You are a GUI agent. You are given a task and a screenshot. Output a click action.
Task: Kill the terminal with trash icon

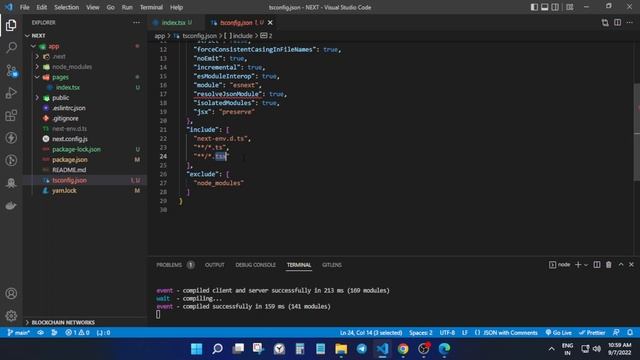click(609, 264)
